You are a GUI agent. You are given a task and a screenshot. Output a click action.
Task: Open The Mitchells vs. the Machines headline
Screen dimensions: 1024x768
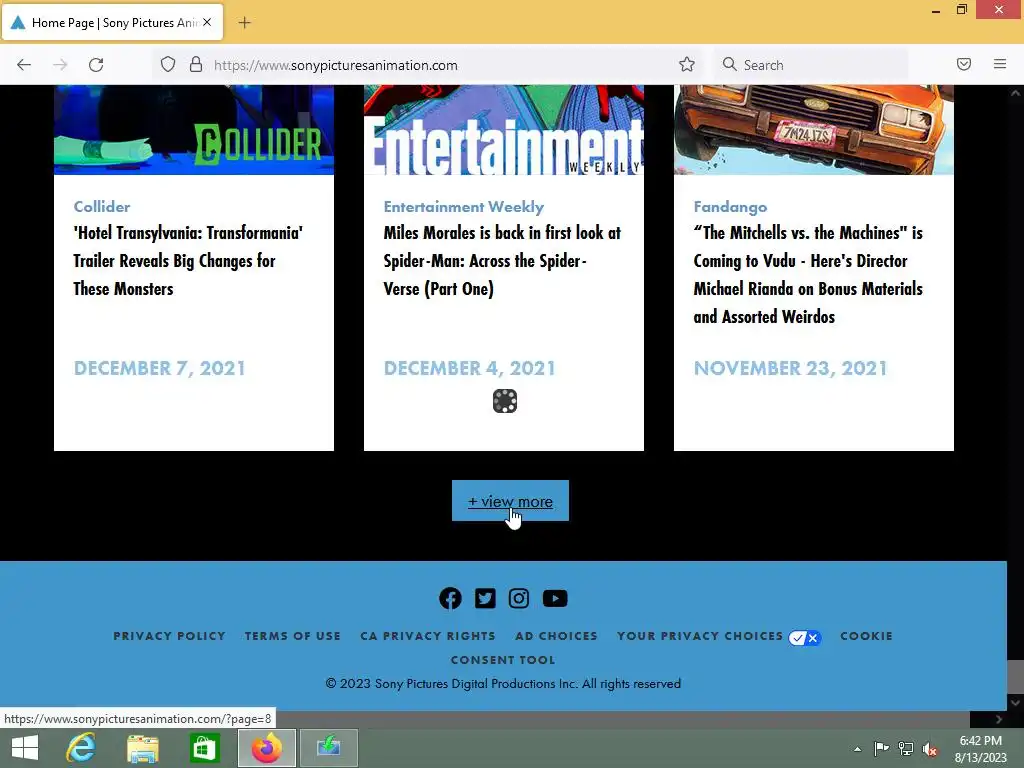pyautogui.click(x=808, y=274)
